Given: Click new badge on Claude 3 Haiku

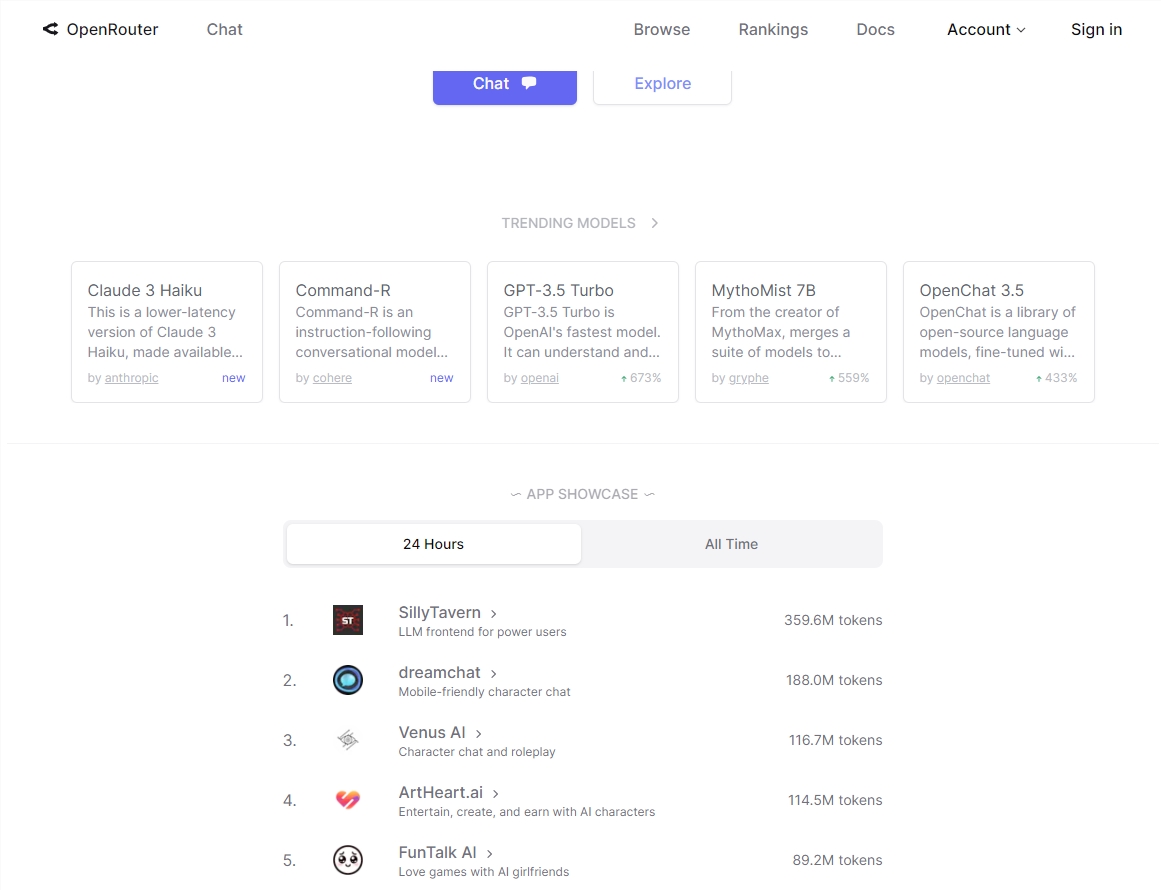Looking at the screenshot, I should [x=234, y=378].
